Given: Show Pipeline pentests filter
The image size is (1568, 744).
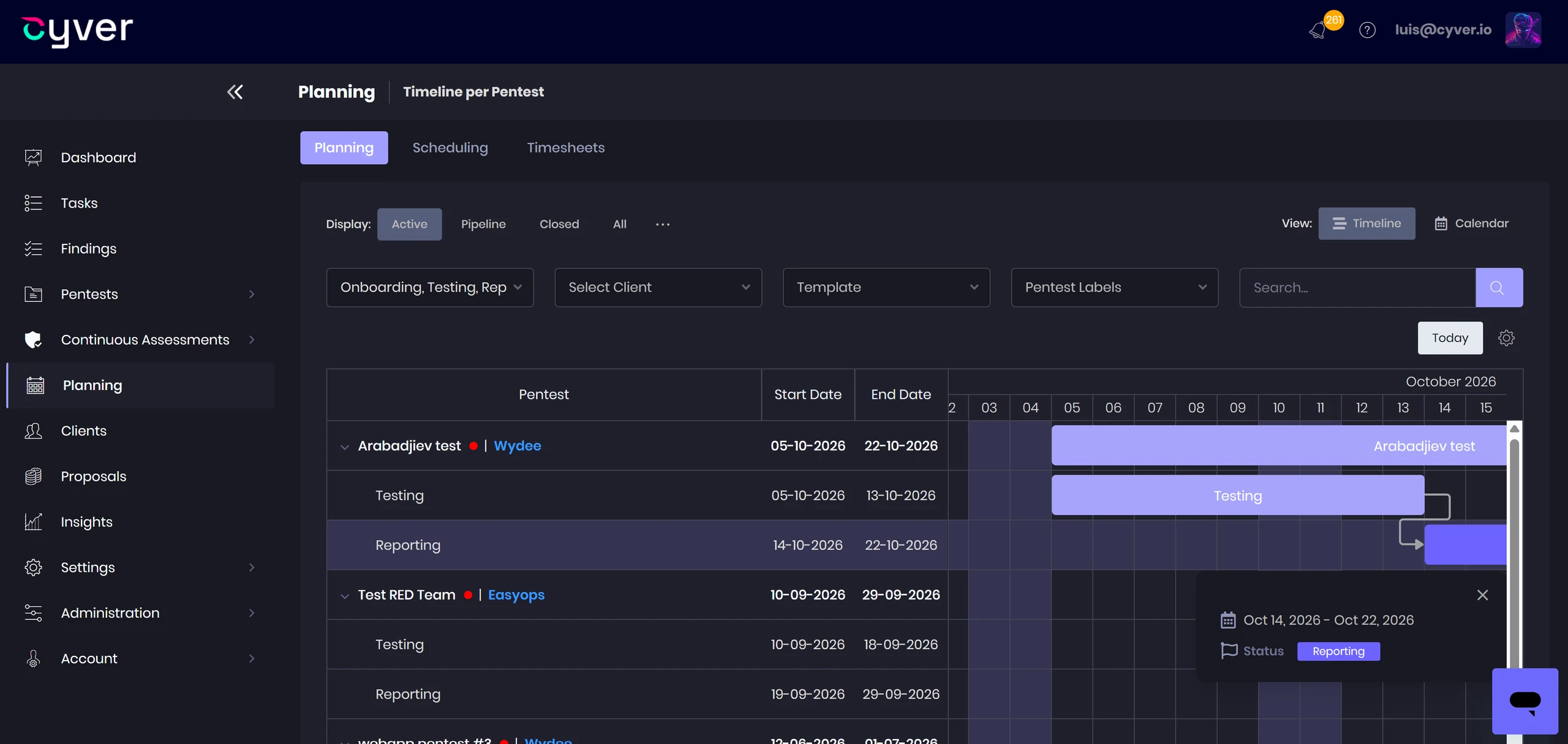Looking at the screenshot, I should (x=483, y=224).
